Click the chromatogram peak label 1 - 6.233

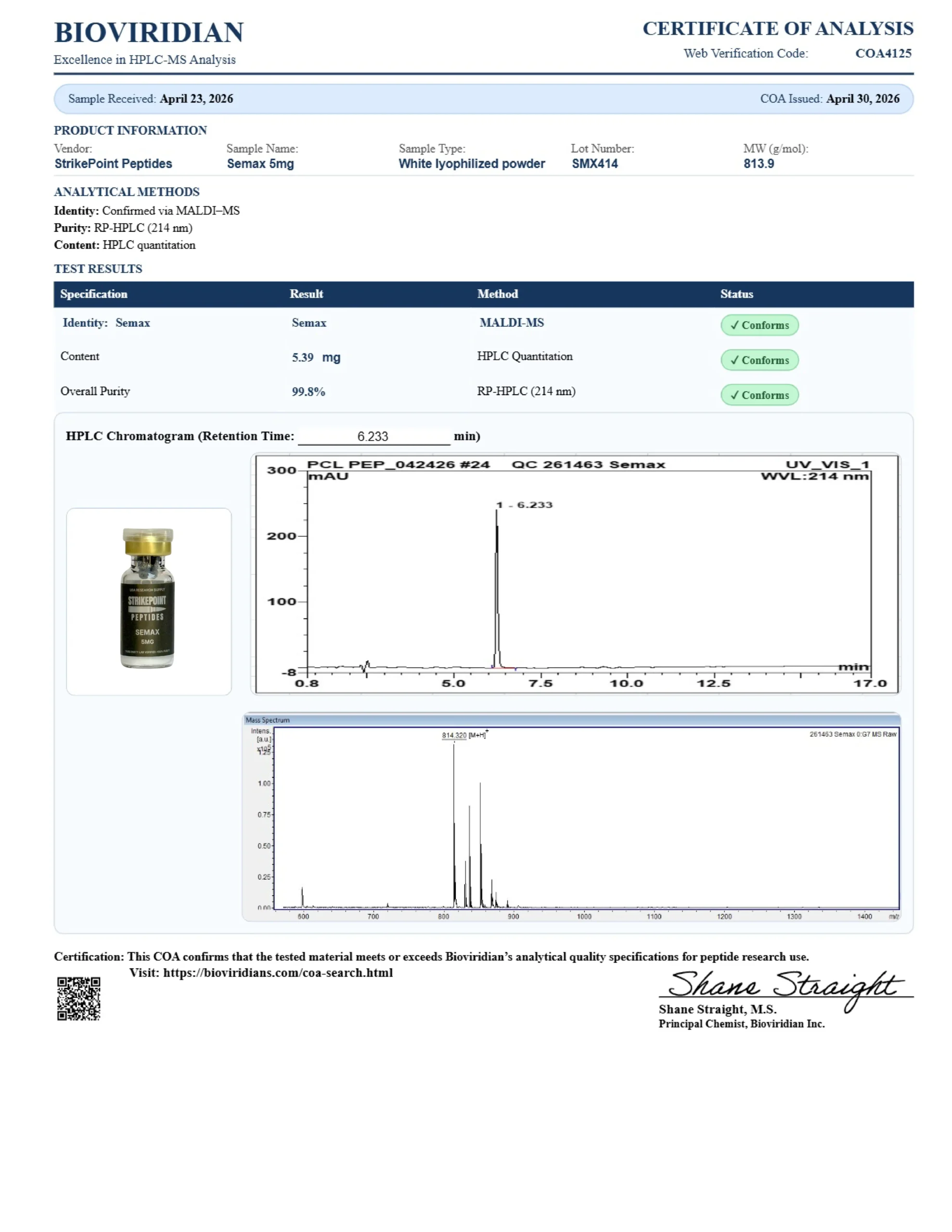pos(524,505)
